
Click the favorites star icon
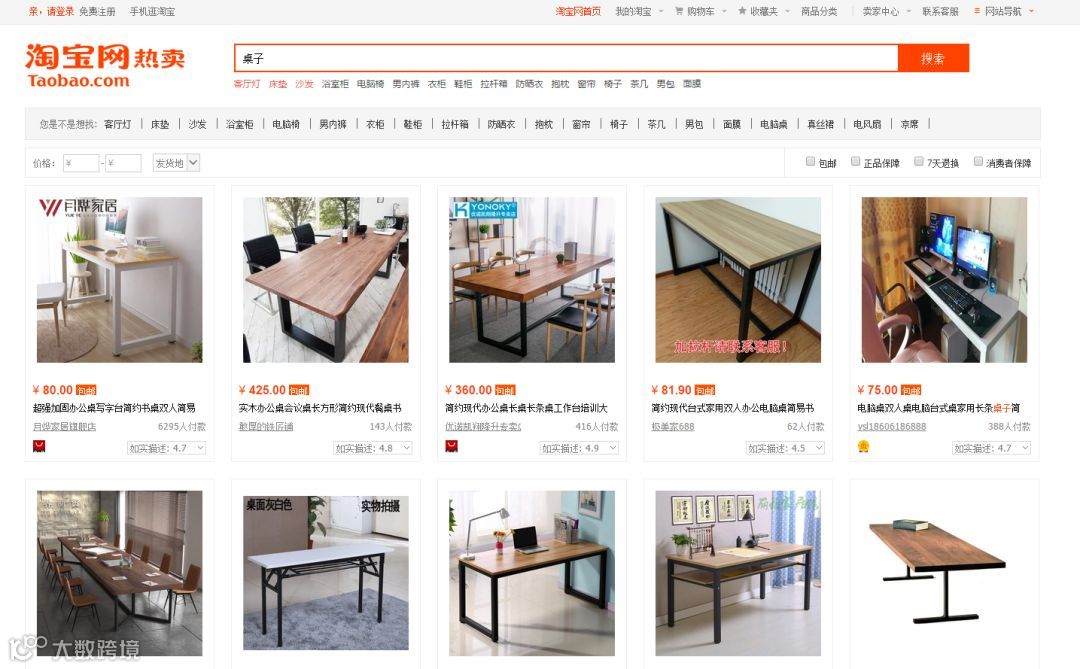click(742, 11)
